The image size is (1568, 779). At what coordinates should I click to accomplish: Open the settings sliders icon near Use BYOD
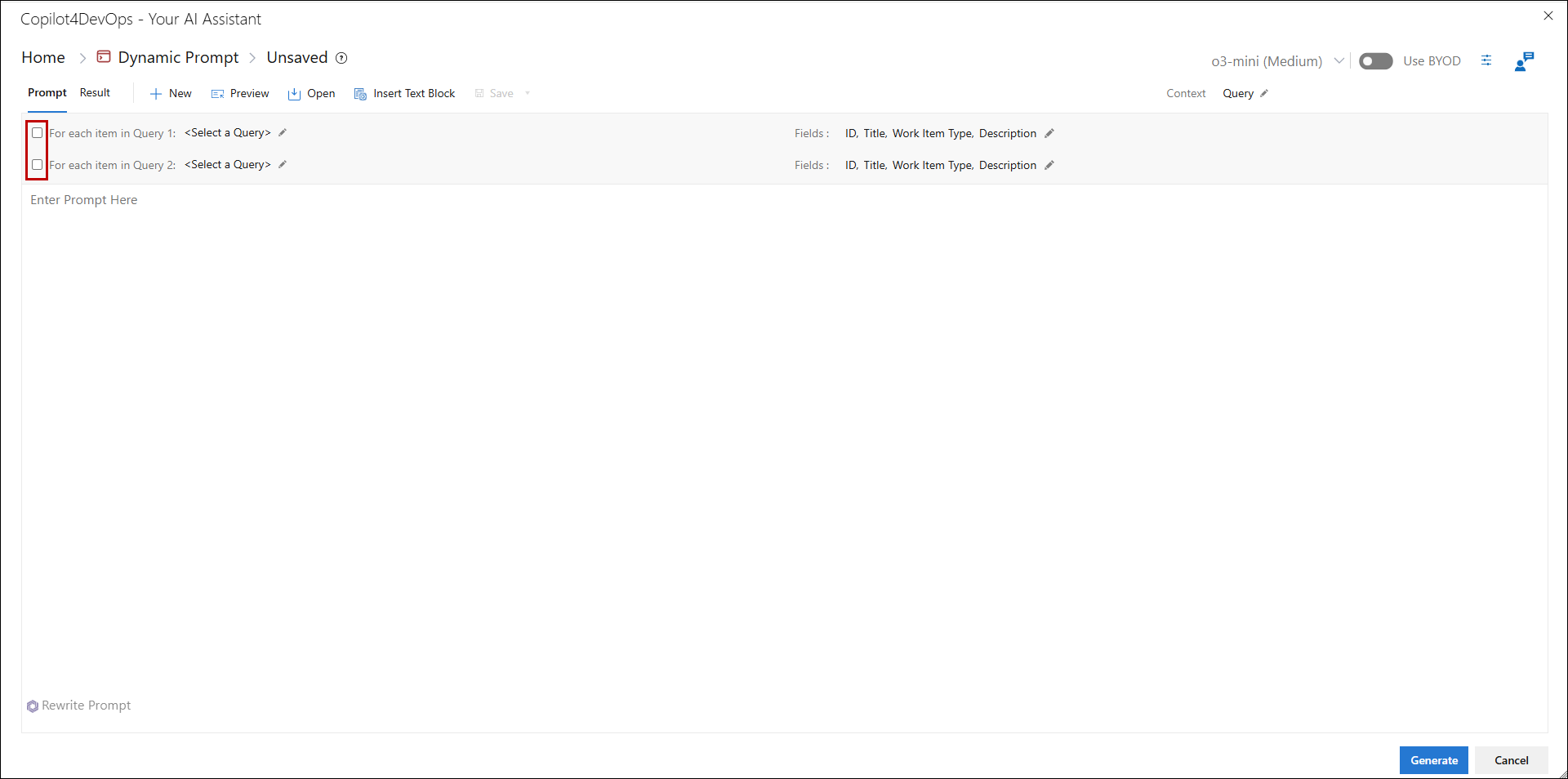pos(1486,60)
